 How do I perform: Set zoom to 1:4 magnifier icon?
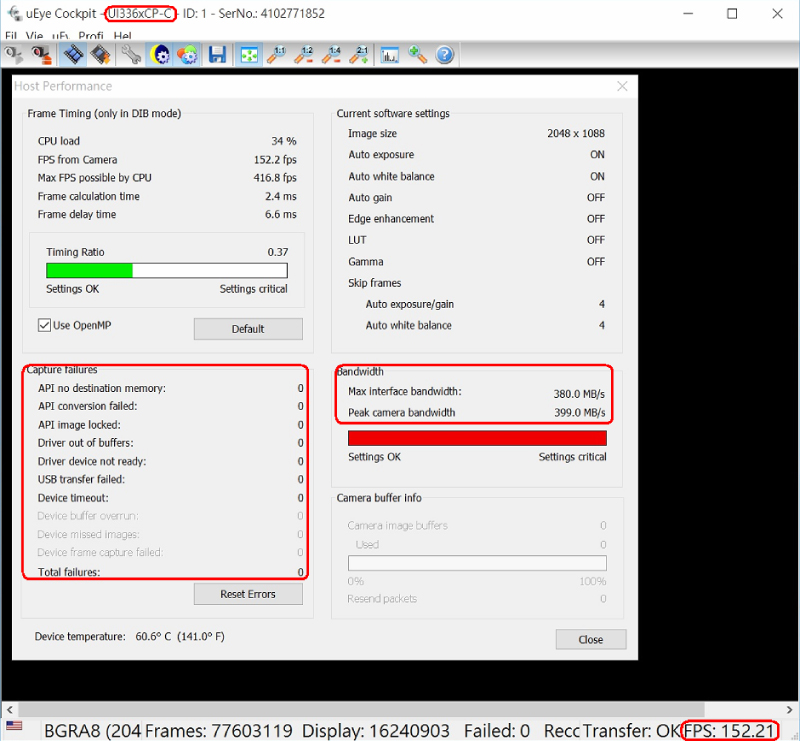[332, 55]
